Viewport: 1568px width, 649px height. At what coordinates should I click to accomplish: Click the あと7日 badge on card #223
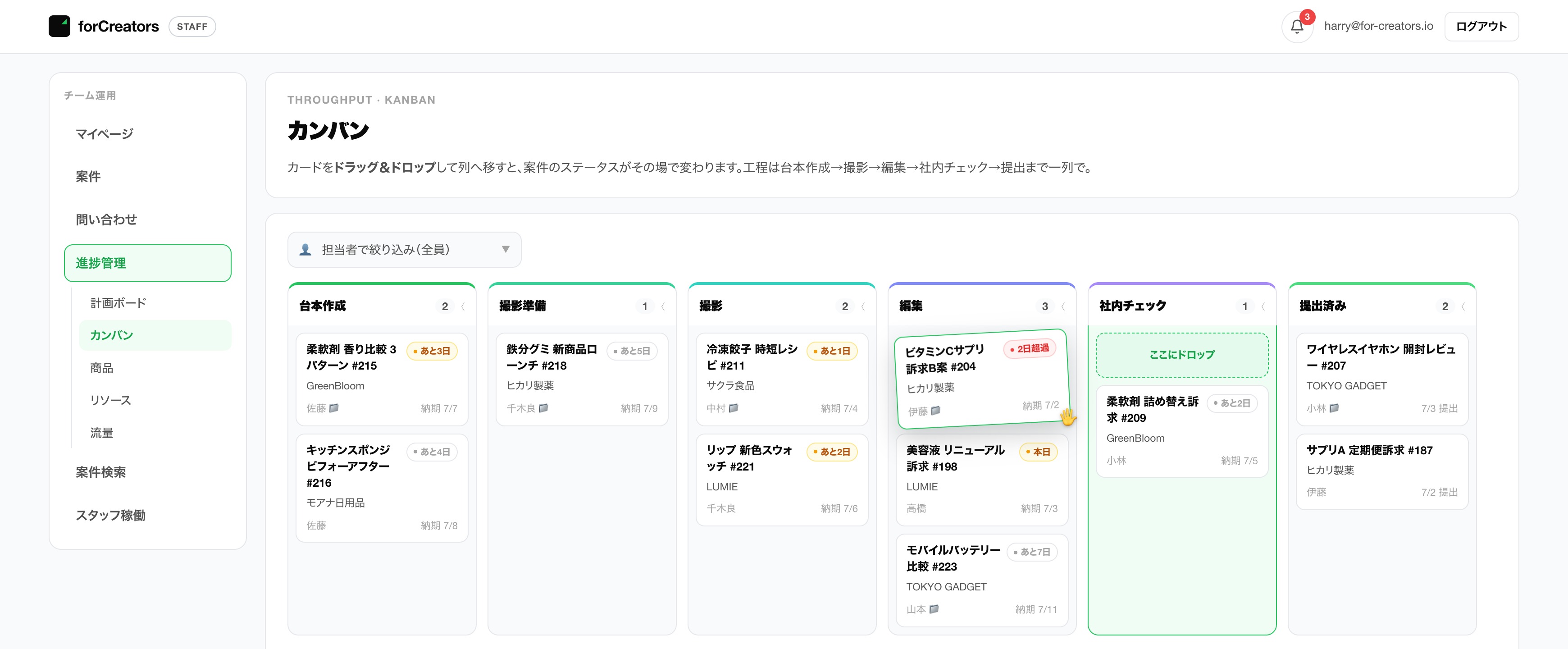1032,552
